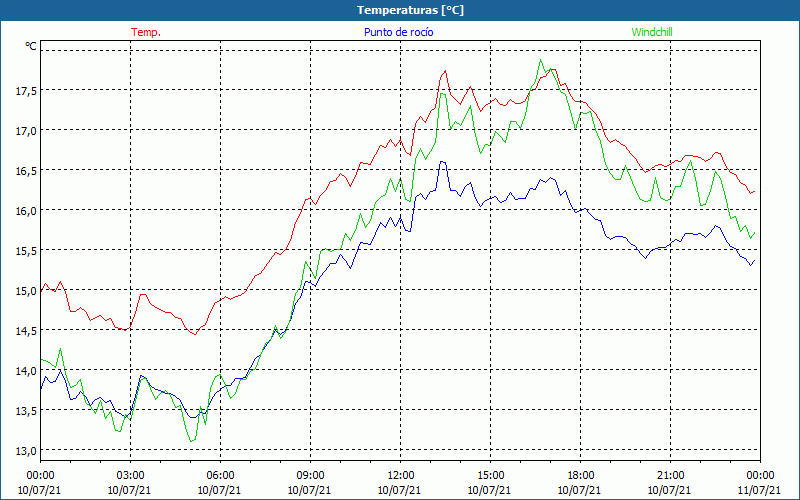Click the 06:00 time axis label
Screen dimensions: 800x500
220,476
